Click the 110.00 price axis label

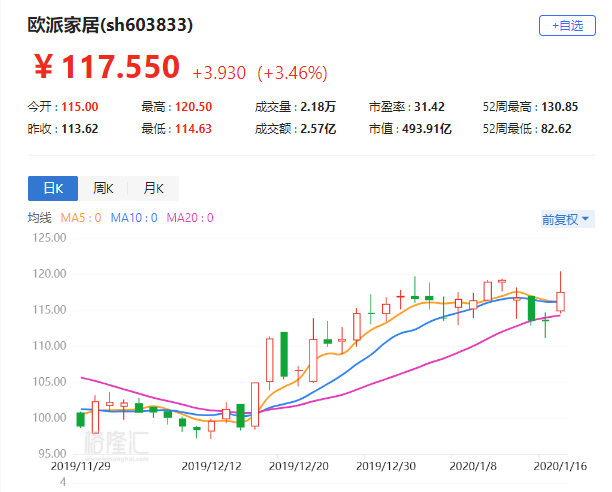(49, 346)
